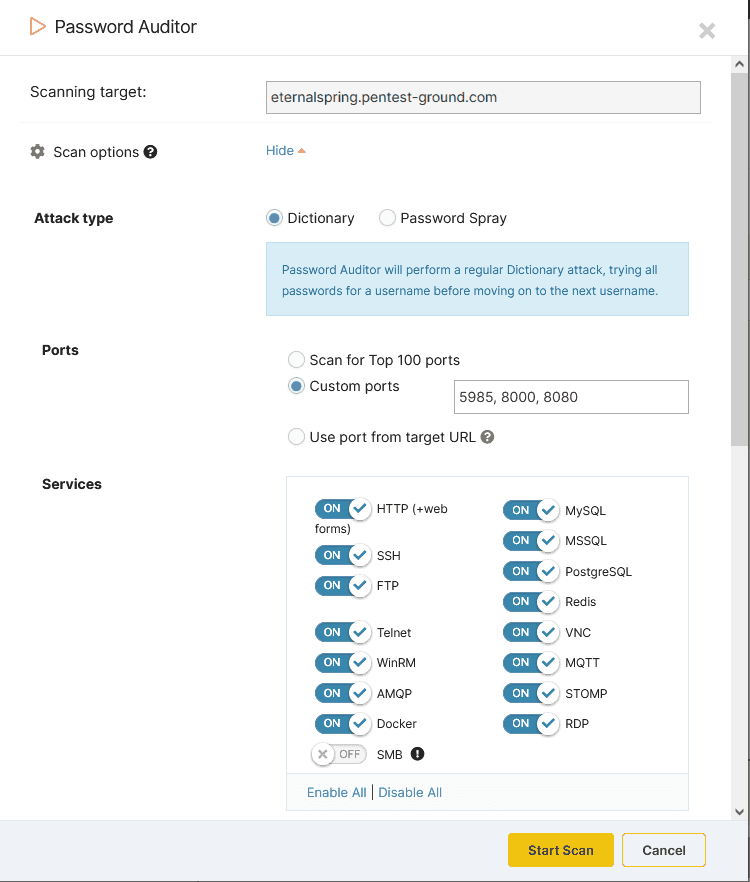Click the custom ports input field
The width and height of the screenshot is (750, 882).
[571, 397]
